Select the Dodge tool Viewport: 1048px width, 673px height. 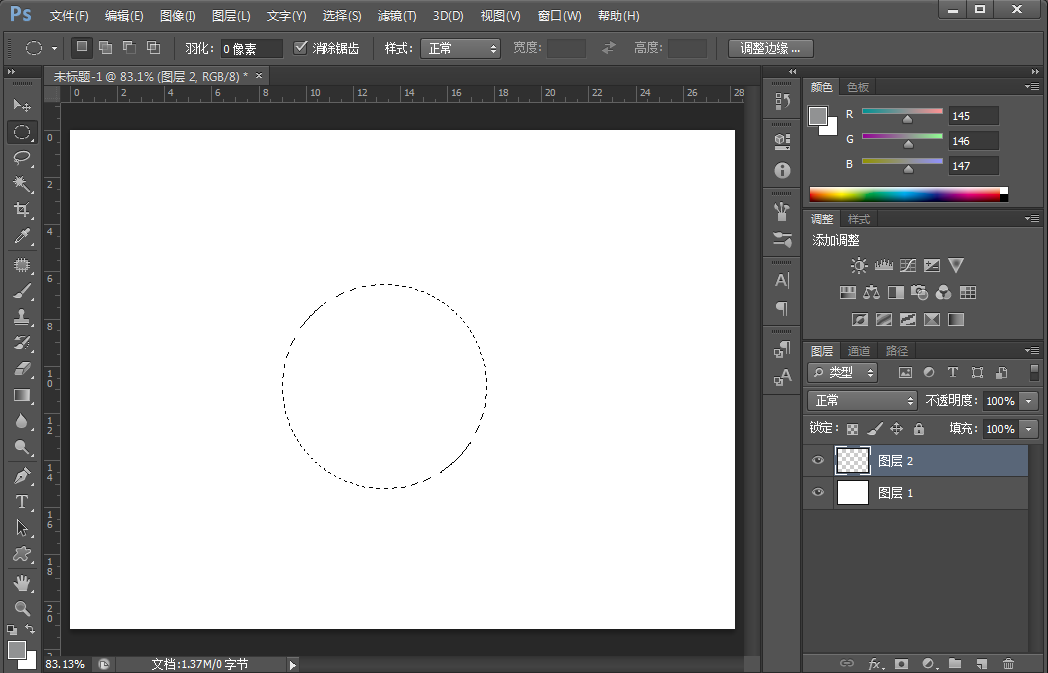click(x=22, y=447)
